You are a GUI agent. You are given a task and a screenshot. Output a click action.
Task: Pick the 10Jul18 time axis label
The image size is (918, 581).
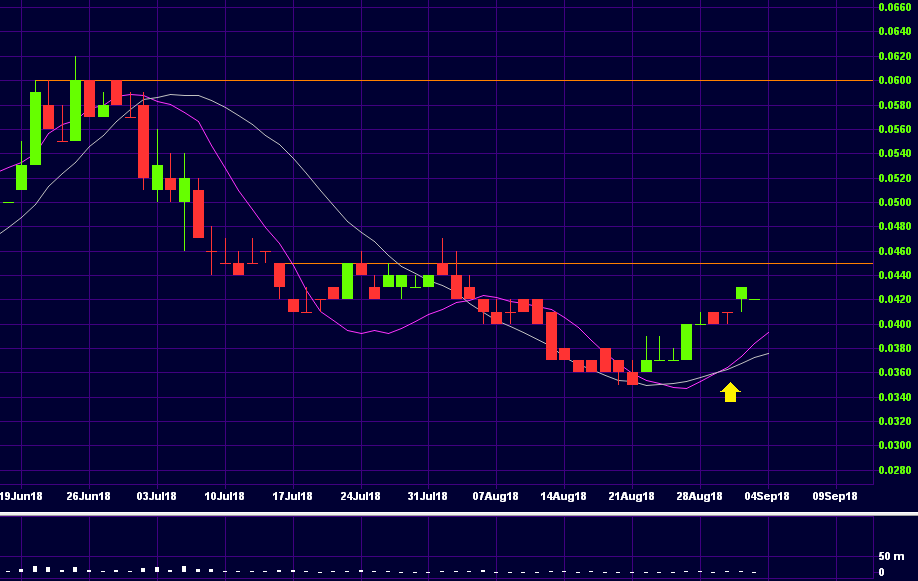(x=224, y=496)
